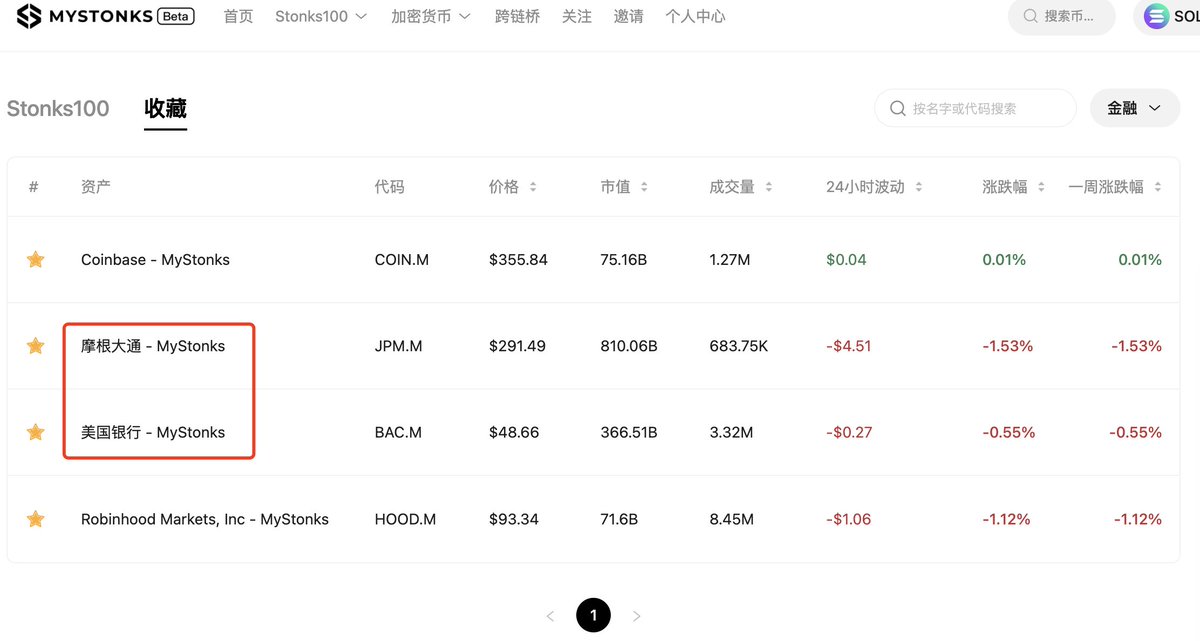Click volume 8.45M
1200x641 pixels.
(732, 519)
